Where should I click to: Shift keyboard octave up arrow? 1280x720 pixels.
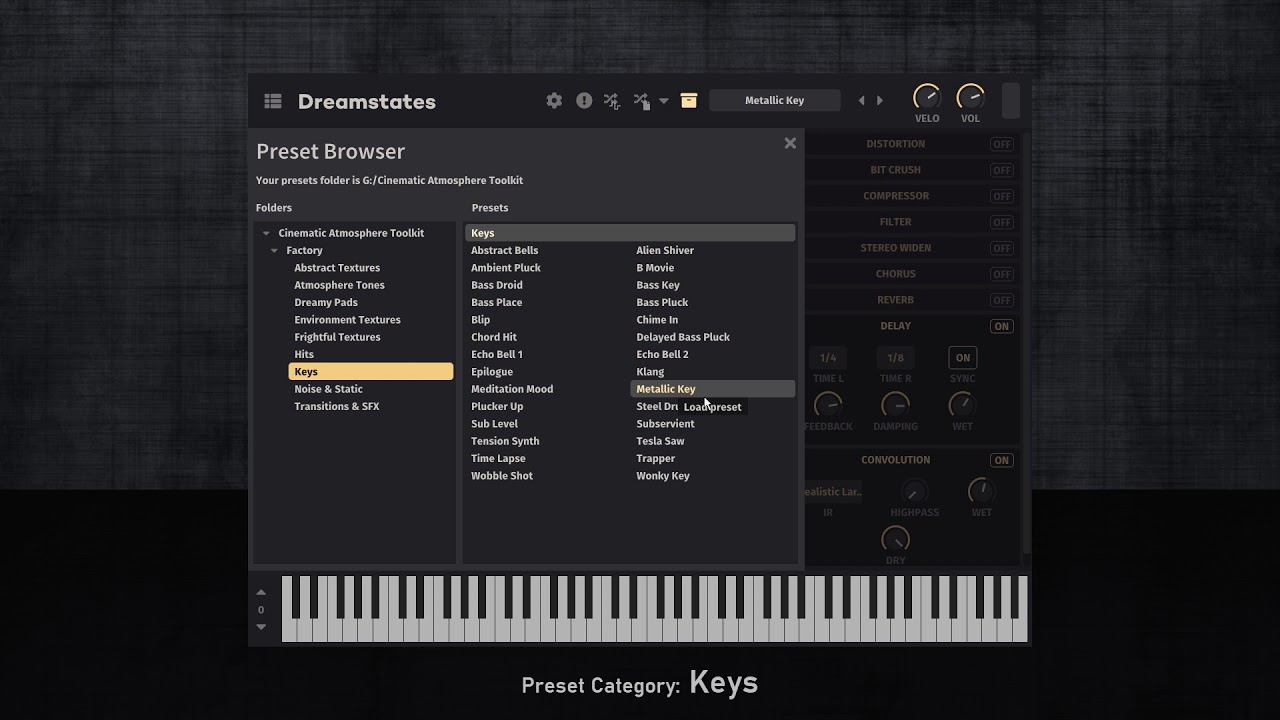[x=261, y=592]
